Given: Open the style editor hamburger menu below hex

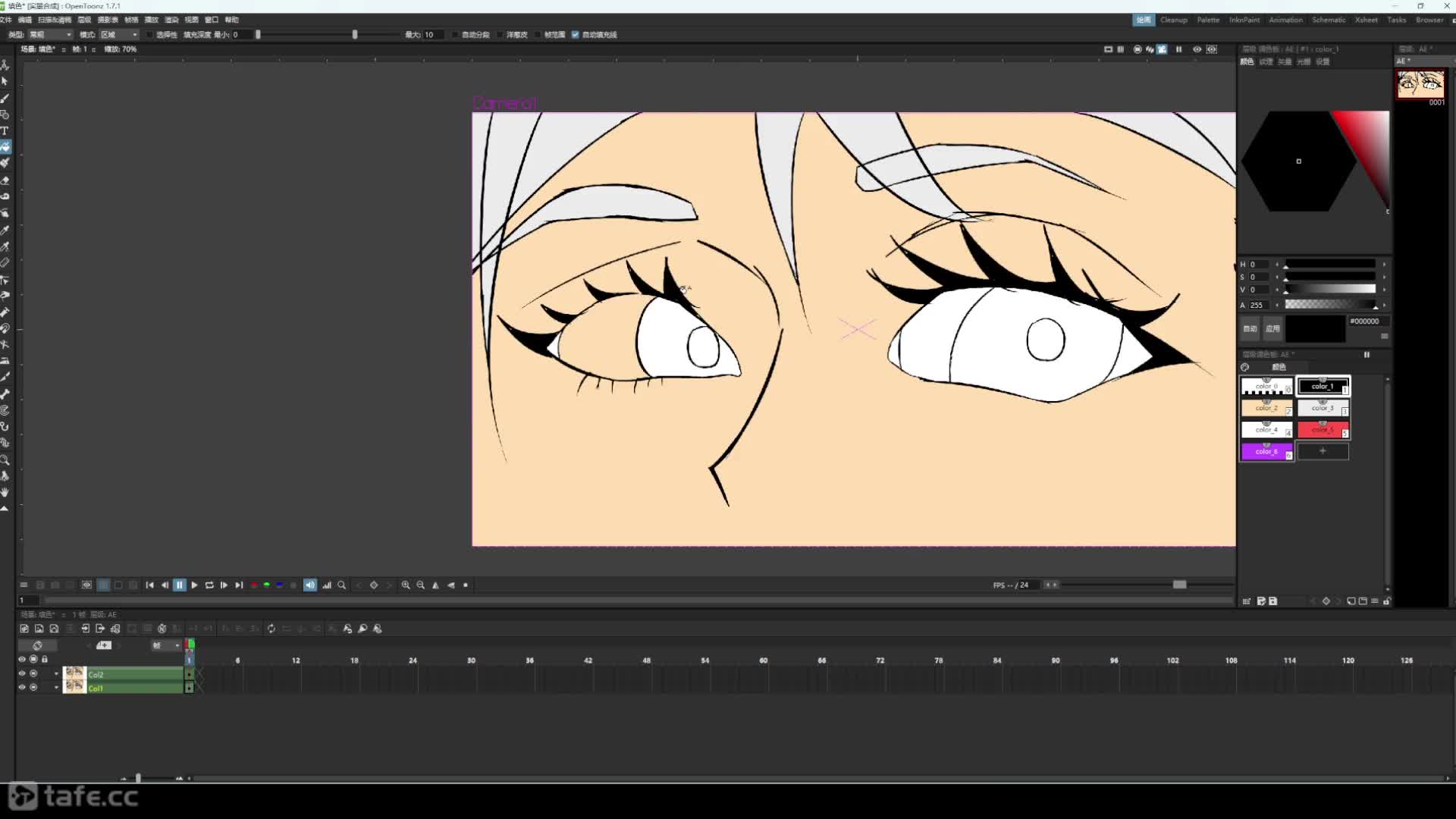Looking at the screenshot, I should (x=1384, y=336).
